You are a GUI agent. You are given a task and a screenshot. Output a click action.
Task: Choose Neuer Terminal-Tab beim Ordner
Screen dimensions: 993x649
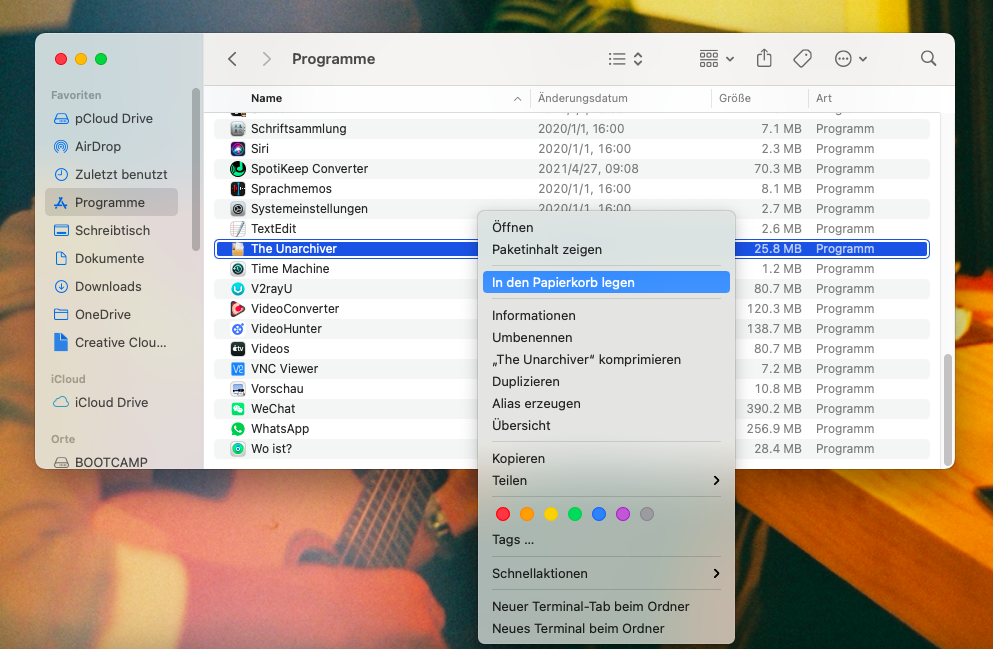(606, 606)
